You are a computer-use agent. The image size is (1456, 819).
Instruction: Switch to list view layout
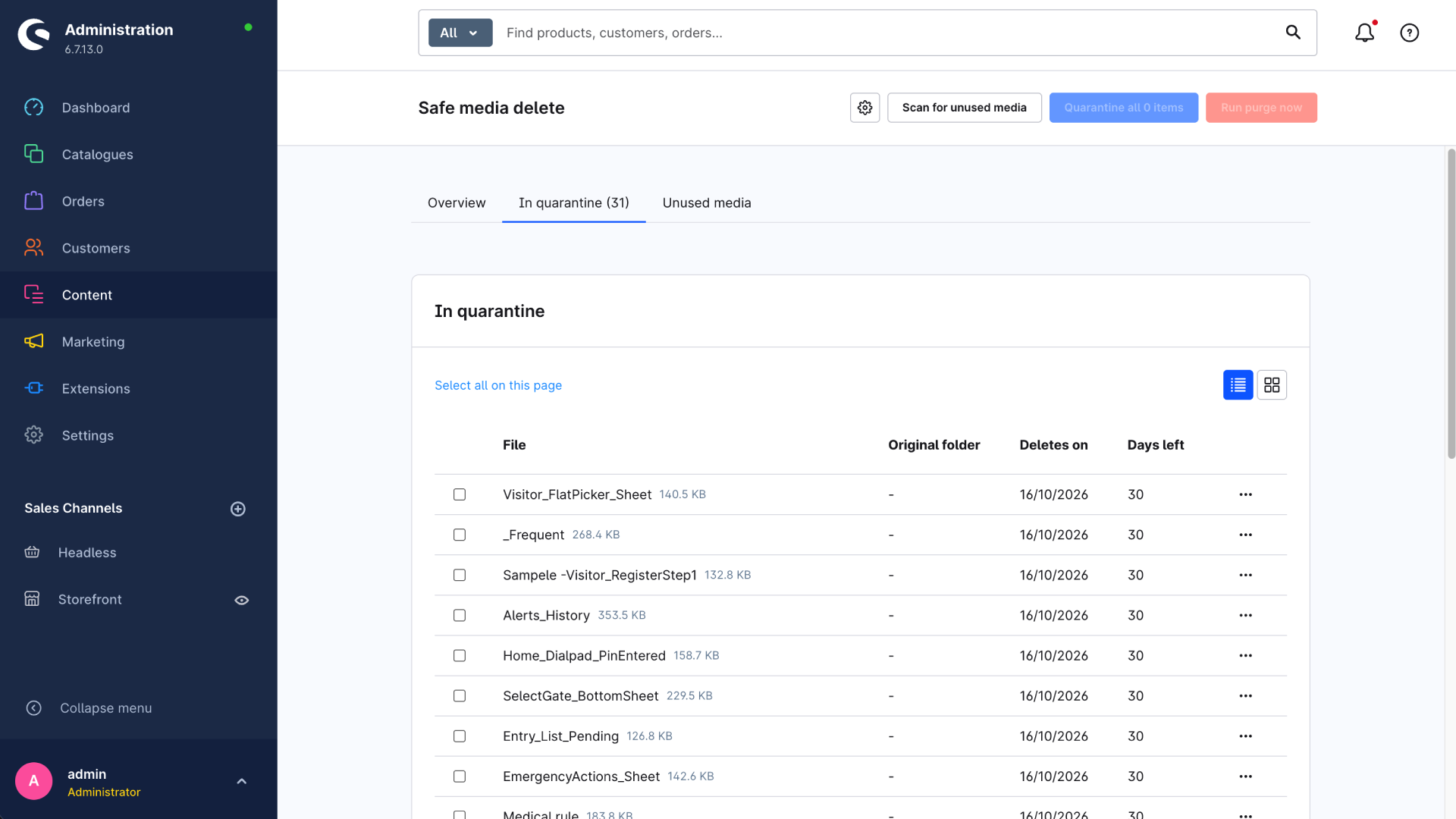click(x=1238, y=385)
